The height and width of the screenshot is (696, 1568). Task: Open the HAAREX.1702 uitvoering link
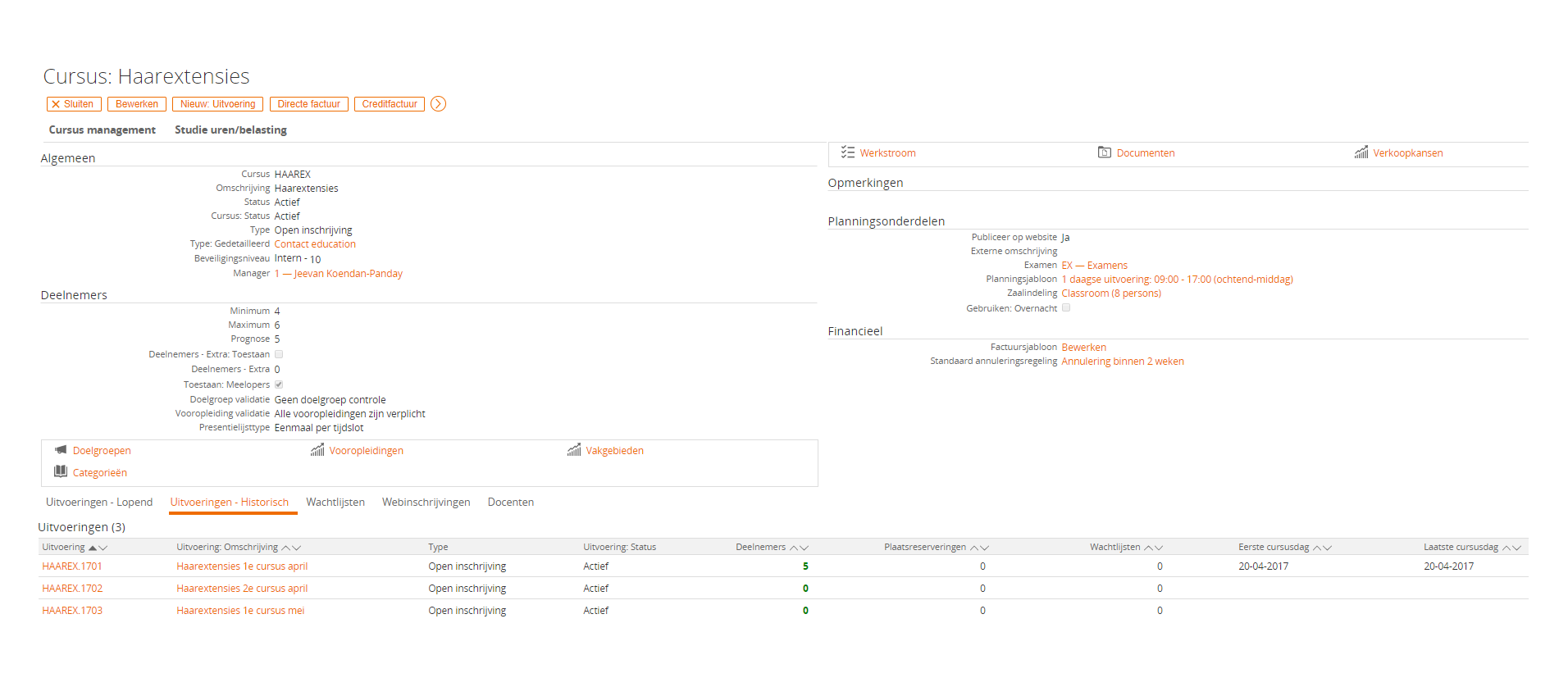tap(72, 589)
